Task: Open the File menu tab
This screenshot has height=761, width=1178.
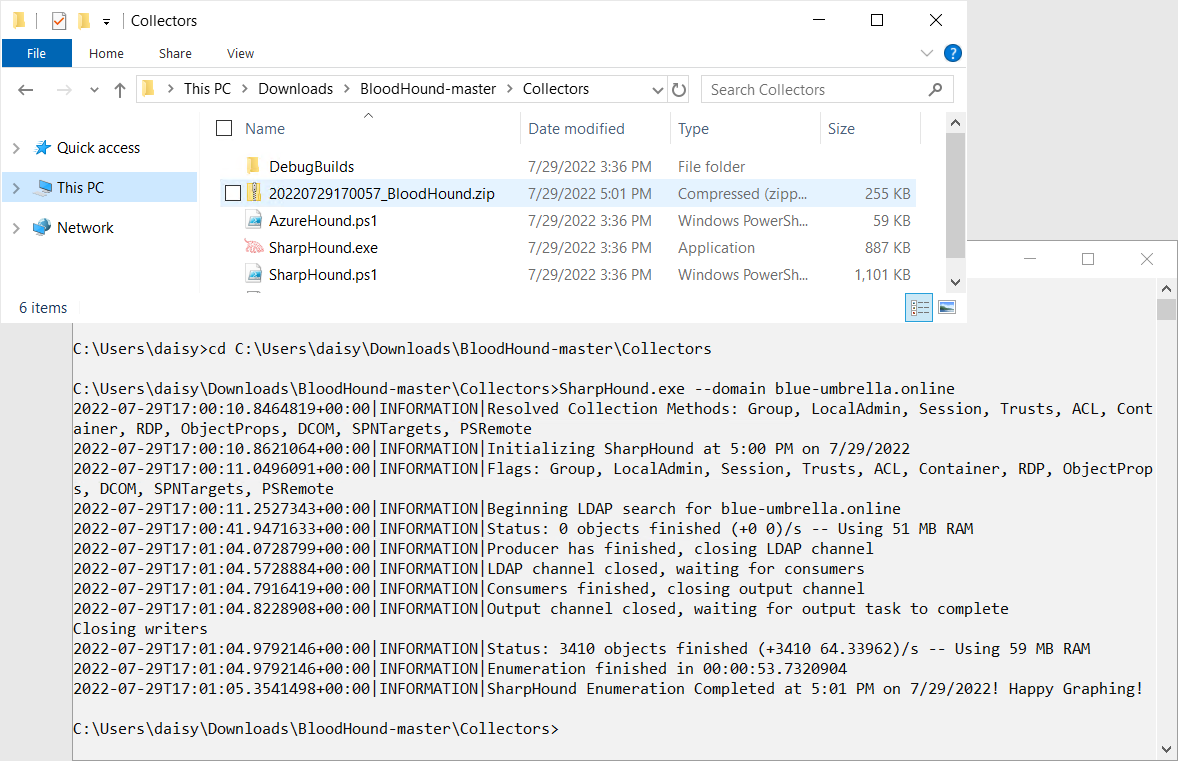Action: coord(36,53)
